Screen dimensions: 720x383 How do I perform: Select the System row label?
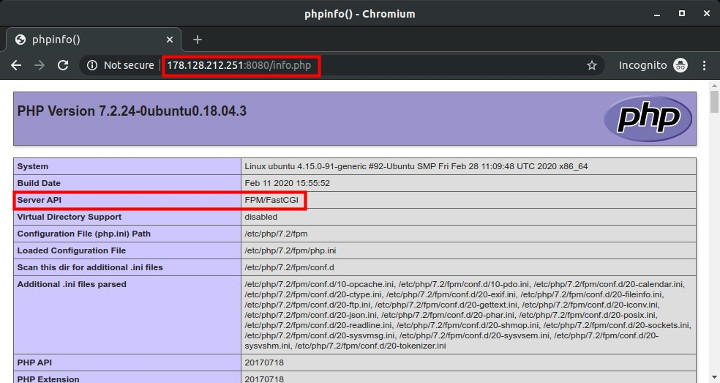[x=33, y=166]
